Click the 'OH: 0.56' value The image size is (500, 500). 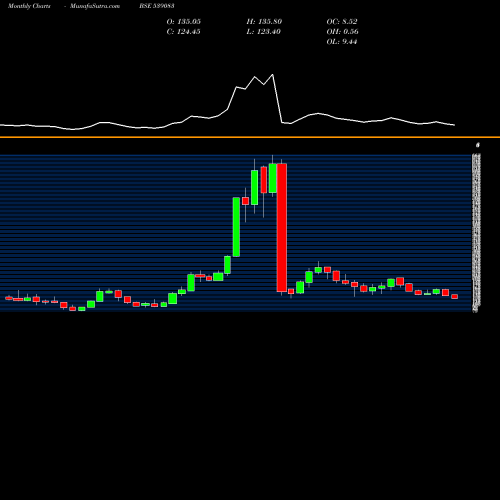pyautogui.click(x=343, y=32)
